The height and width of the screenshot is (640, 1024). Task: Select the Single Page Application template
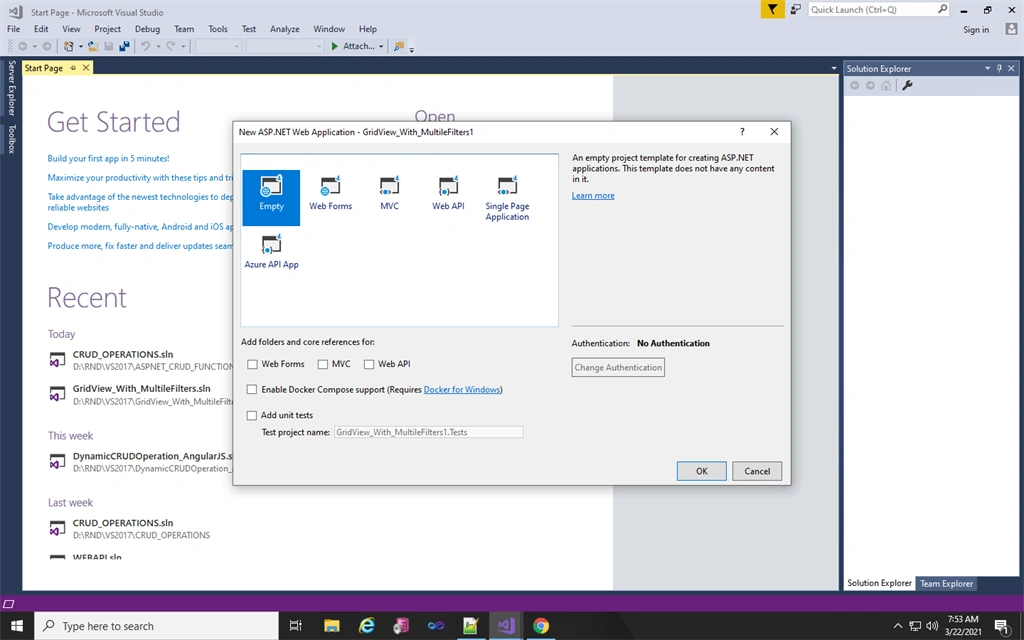coord(507,199)
